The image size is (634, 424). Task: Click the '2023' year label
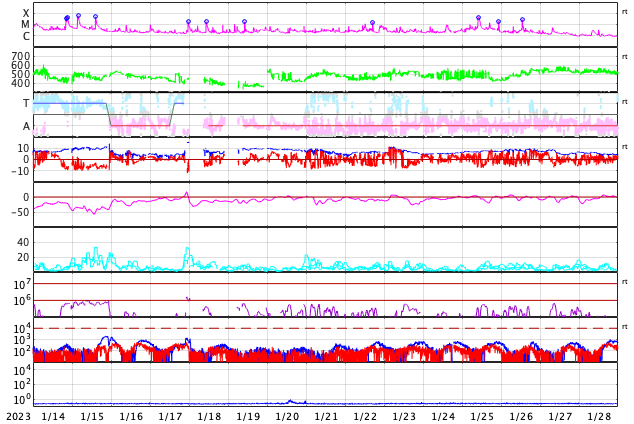point(18,416)
